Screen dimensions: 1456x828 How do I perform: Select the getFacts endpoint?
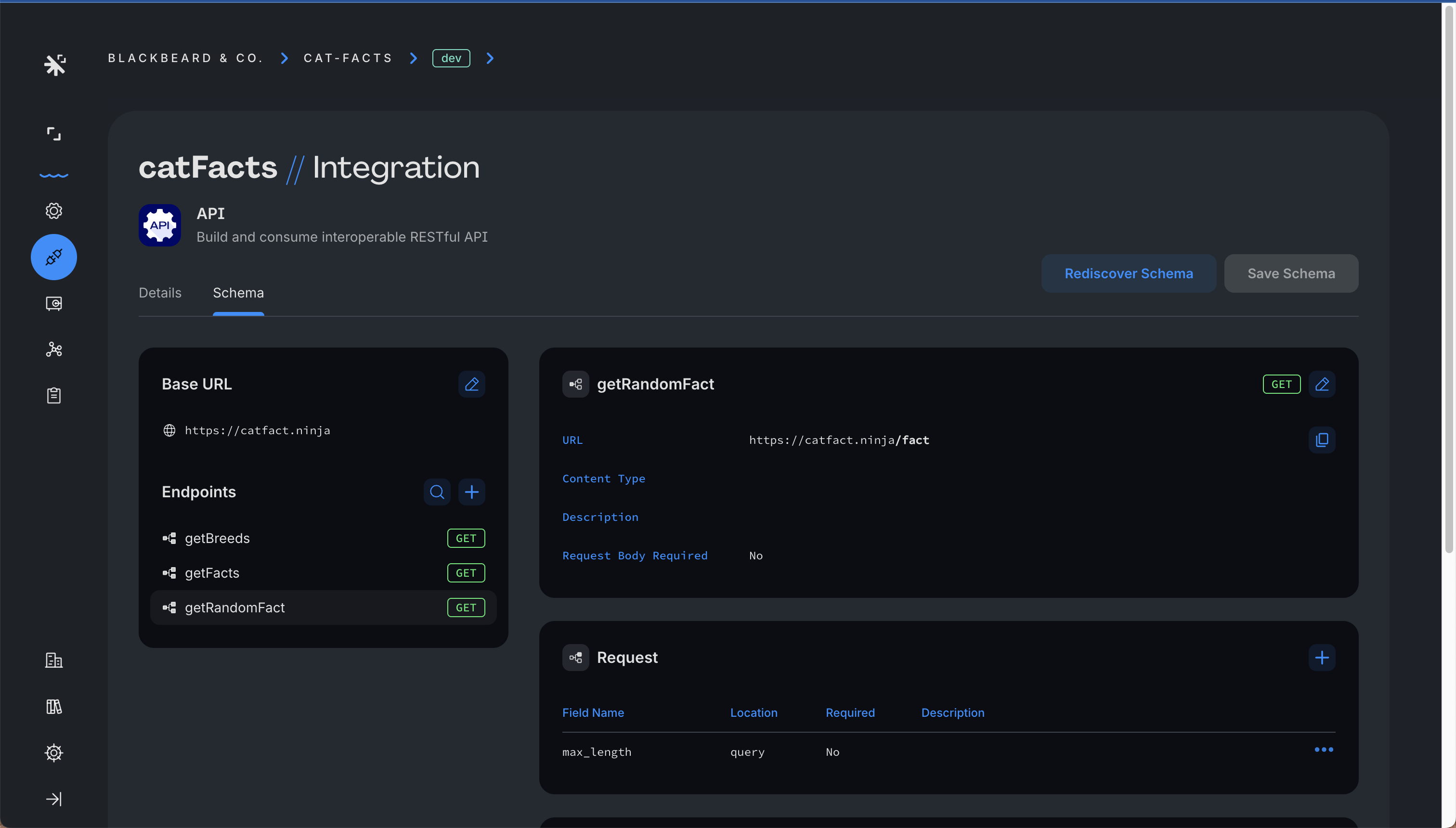click(323, 573)
